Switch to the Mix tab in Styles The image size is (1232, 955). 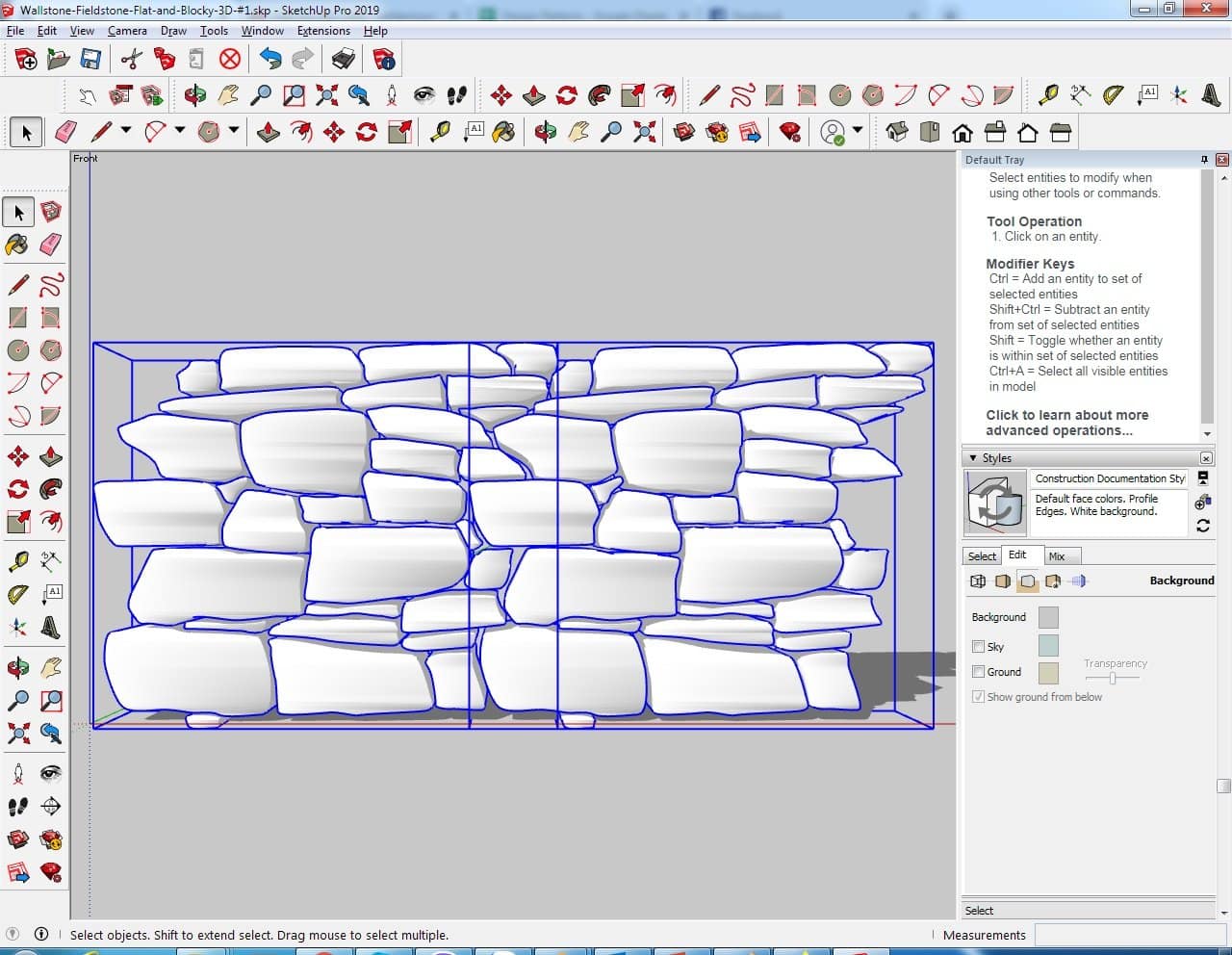pos(1057,556)
